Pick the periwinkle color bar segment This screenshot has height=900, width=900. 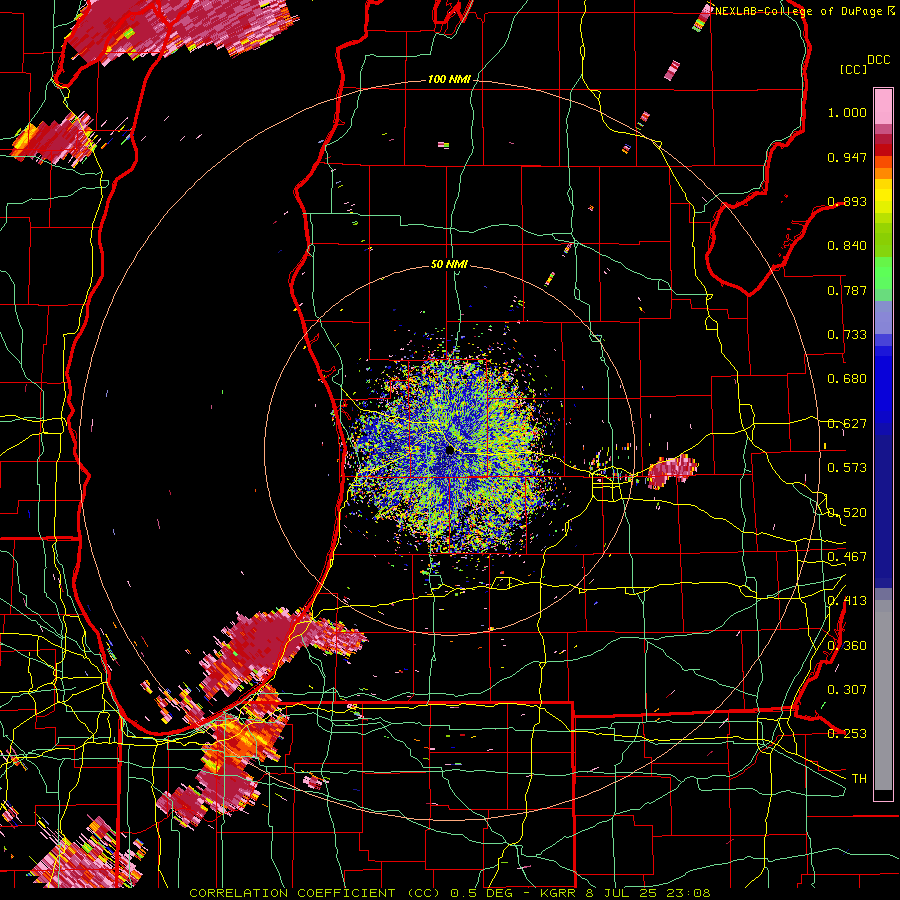(883, 317)
